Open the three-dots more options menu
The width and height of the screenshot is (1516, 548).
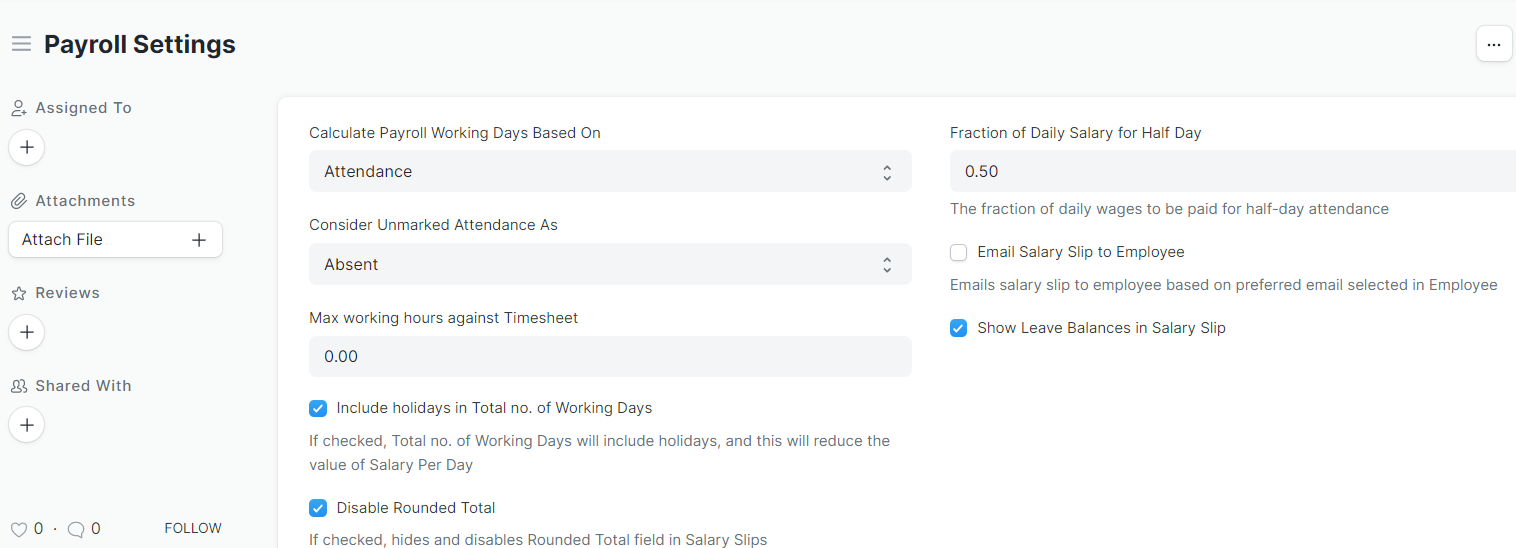(1494, 44)
